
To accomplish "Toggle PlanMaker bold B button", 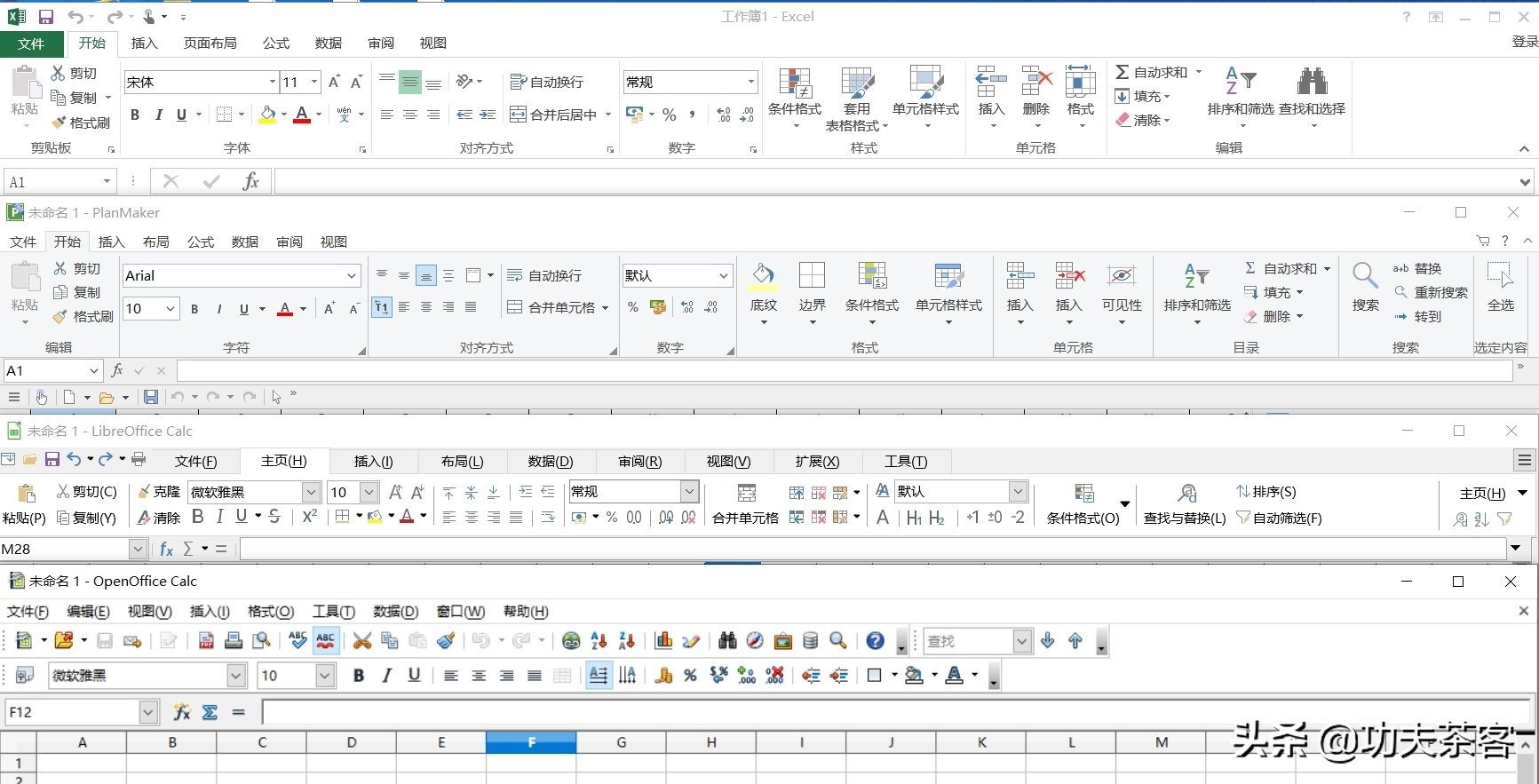I will coord(194,309).
